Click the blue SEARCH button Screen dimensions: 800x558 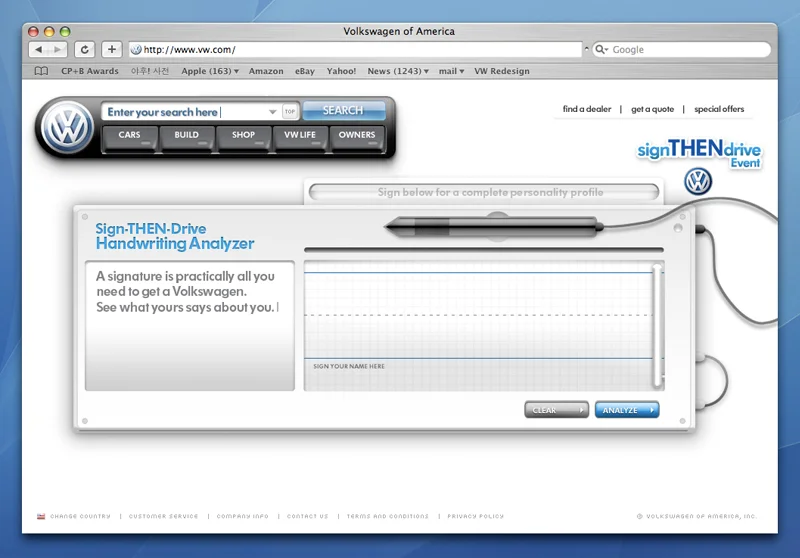[x=343, y=110]
